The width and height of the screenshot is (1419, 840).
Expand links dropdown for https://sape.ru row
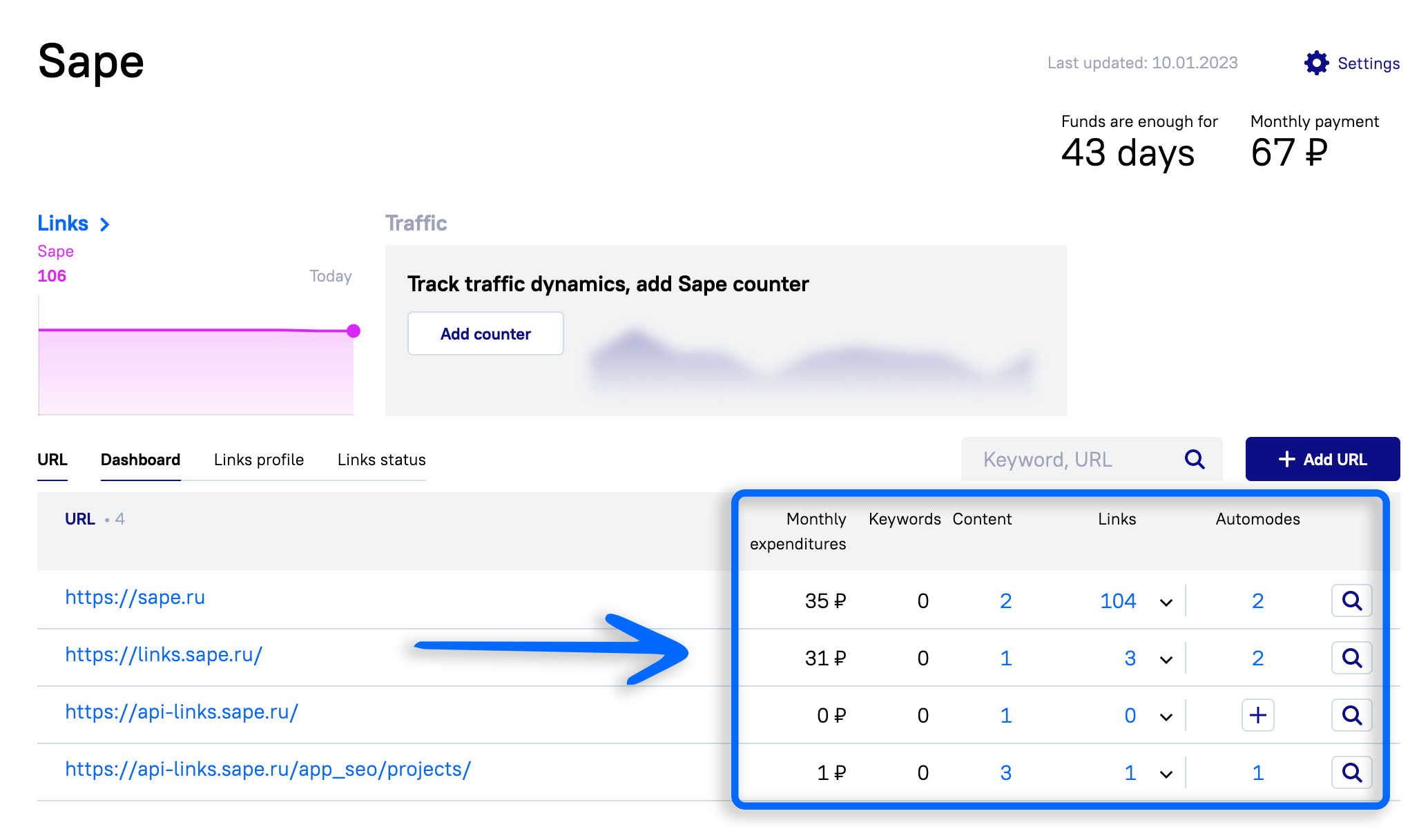(x=1166, y=602)
